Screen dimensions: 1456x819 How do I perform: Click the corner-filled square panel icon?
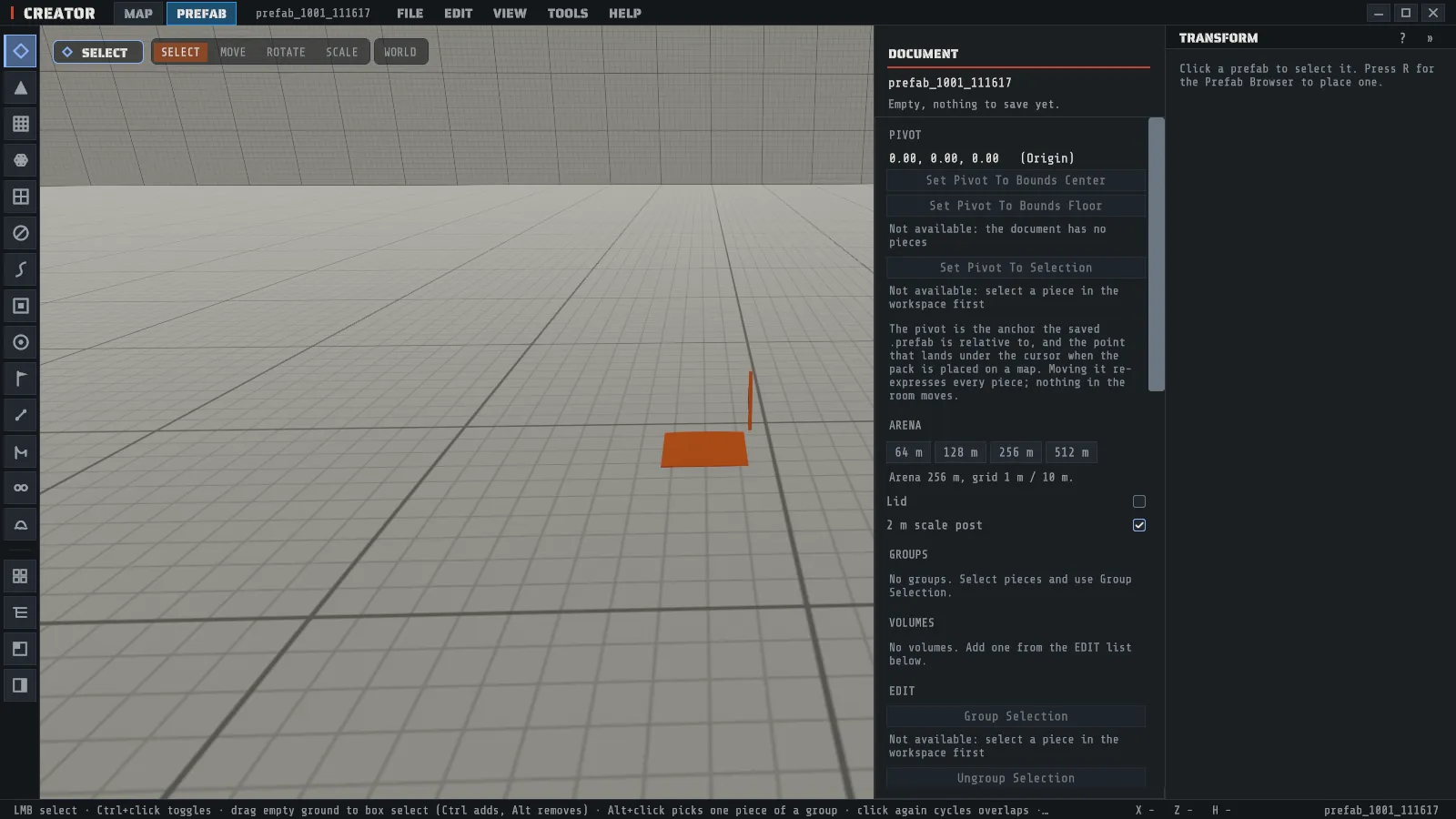point(20,649)
